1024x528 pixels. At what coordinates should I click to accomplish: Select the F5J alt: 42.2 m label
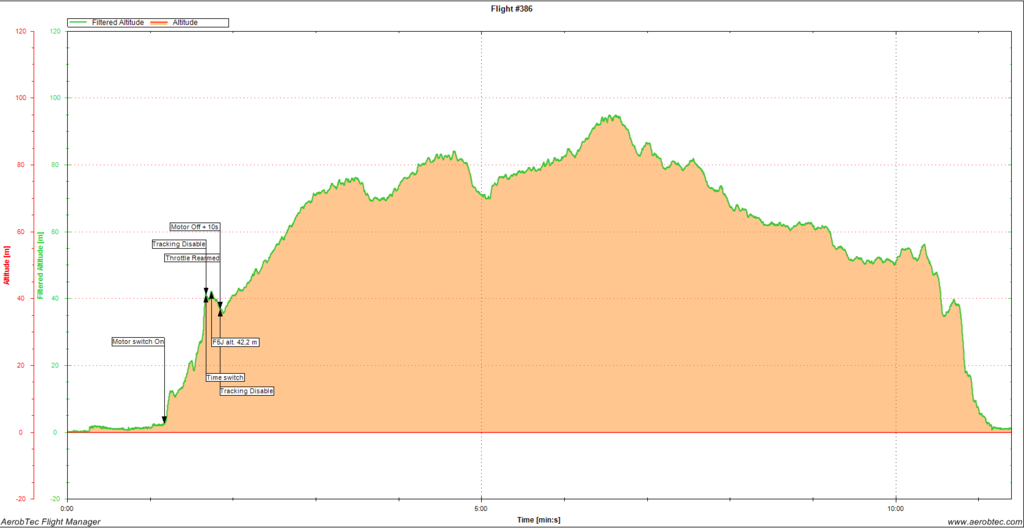coord(236,342)
